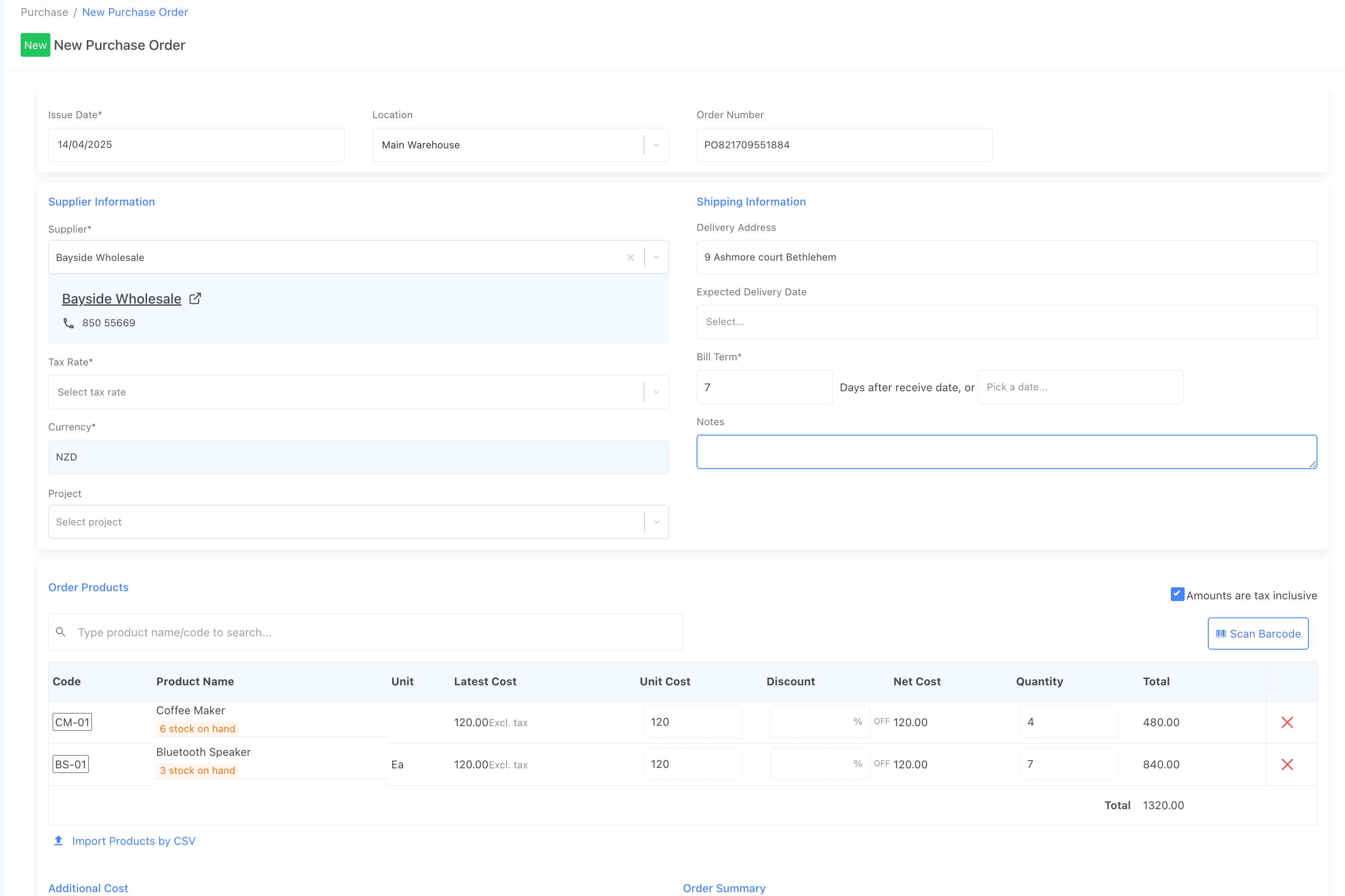Delete the Bluetooth Speaker row
This screenshot has height=896, width=1345.
pyautogui.click(x=1287, y=764)
